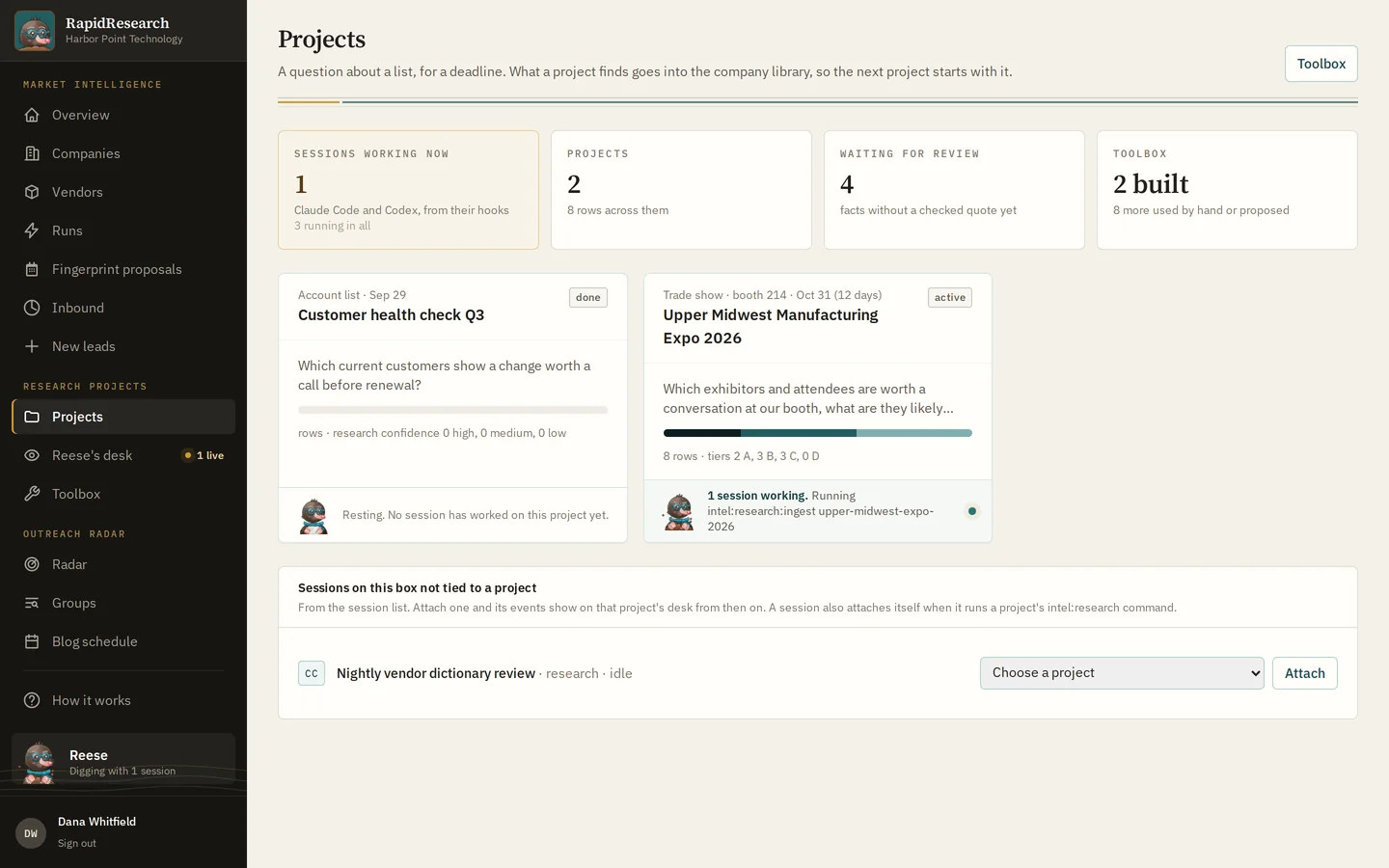Click the How it works question icon
This screenshot has height=868, width=1389.
[x=32, y=700]
